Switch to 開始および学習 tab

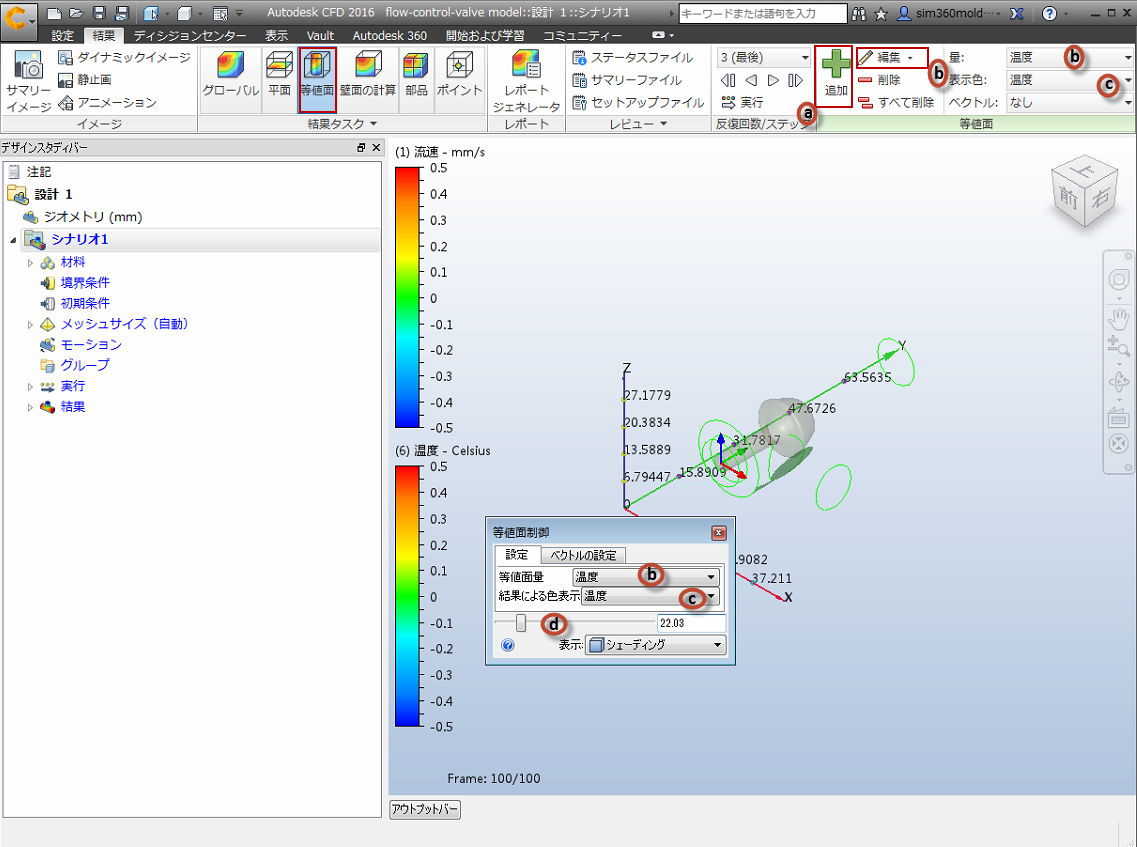click(x=485, y=36)
